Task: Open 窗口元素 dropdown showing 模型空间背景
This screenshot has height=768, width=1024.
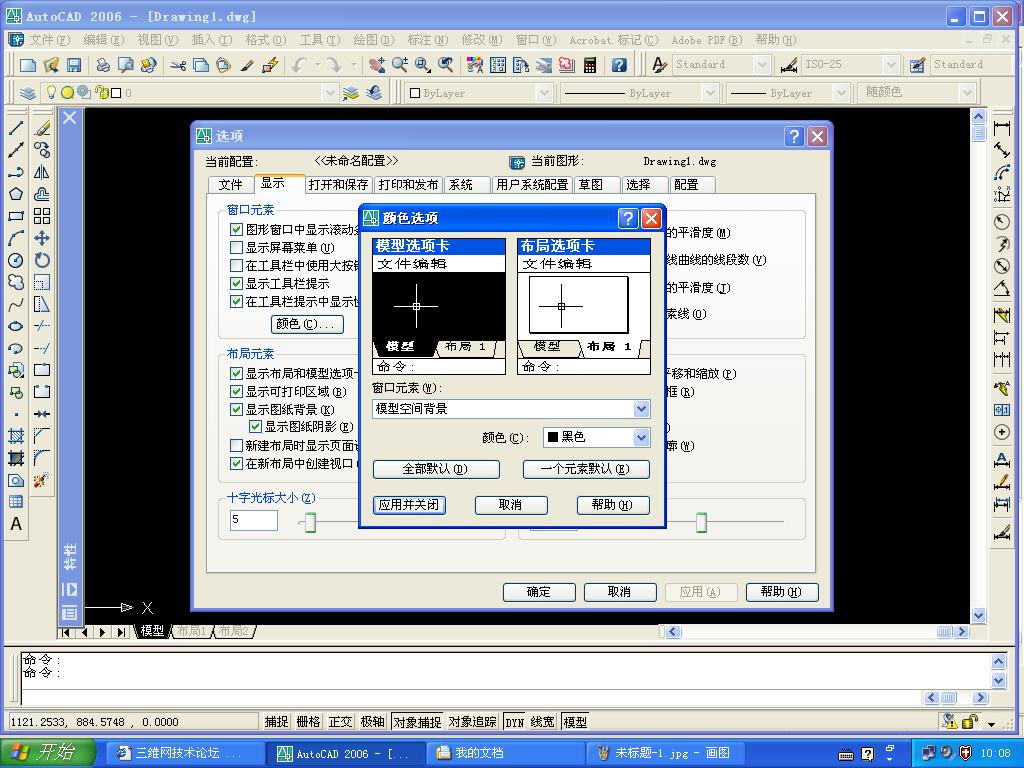Action: click(511, 409)
